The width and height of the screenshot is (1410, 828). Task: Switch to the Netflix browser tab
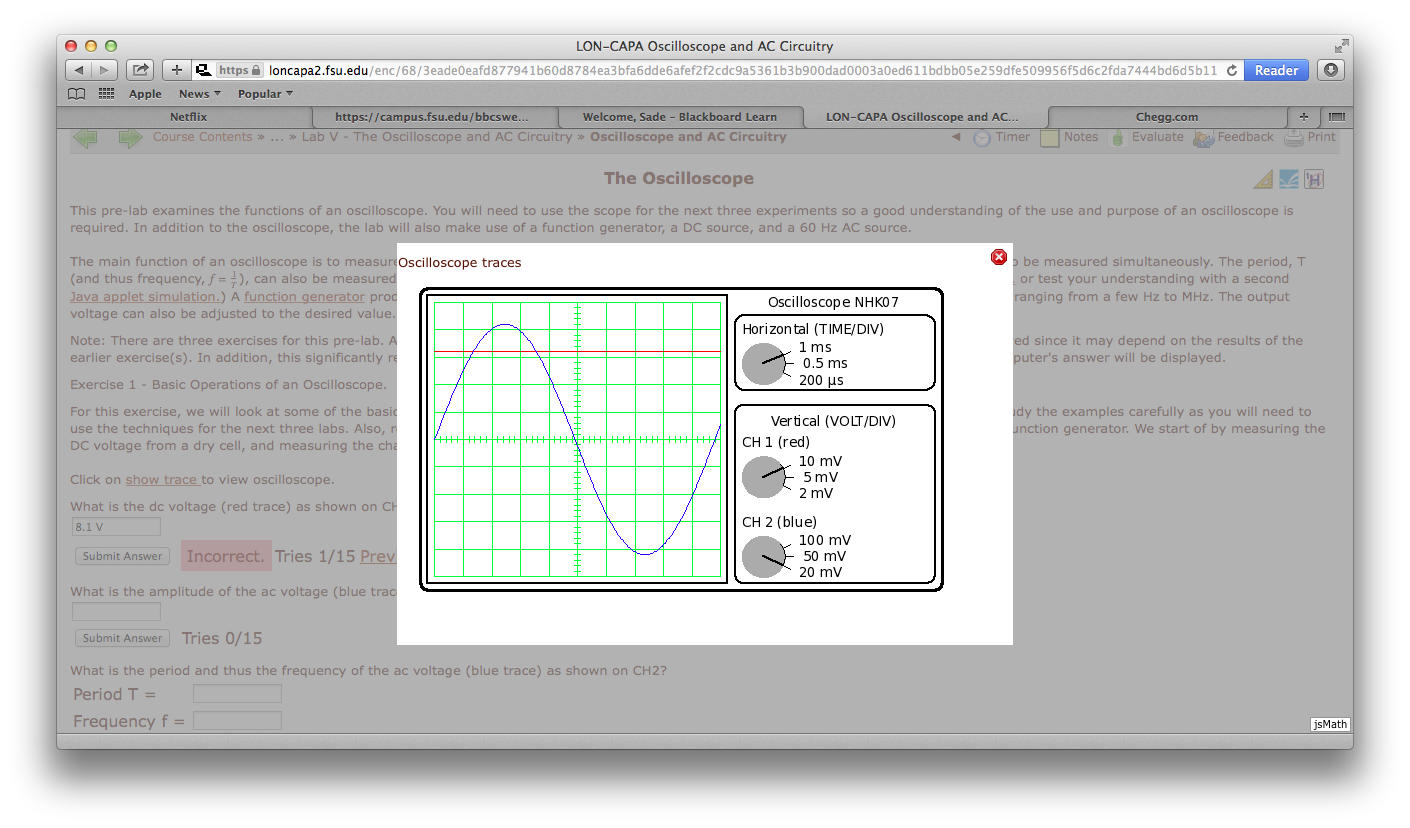[188, 116]
